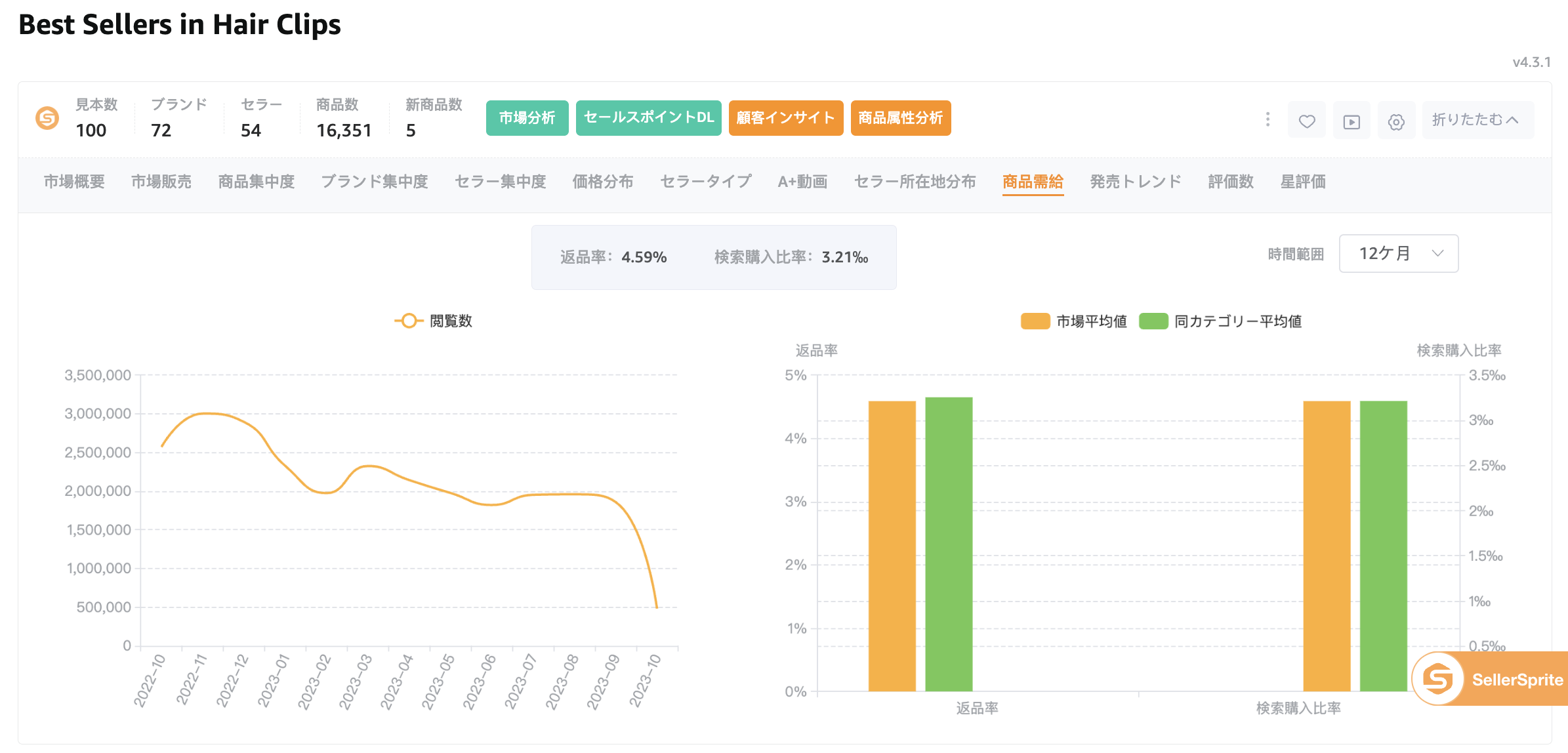Open the 商品集中度 tab
Viewport: 1568px width, 753px height.
(257, 182)
